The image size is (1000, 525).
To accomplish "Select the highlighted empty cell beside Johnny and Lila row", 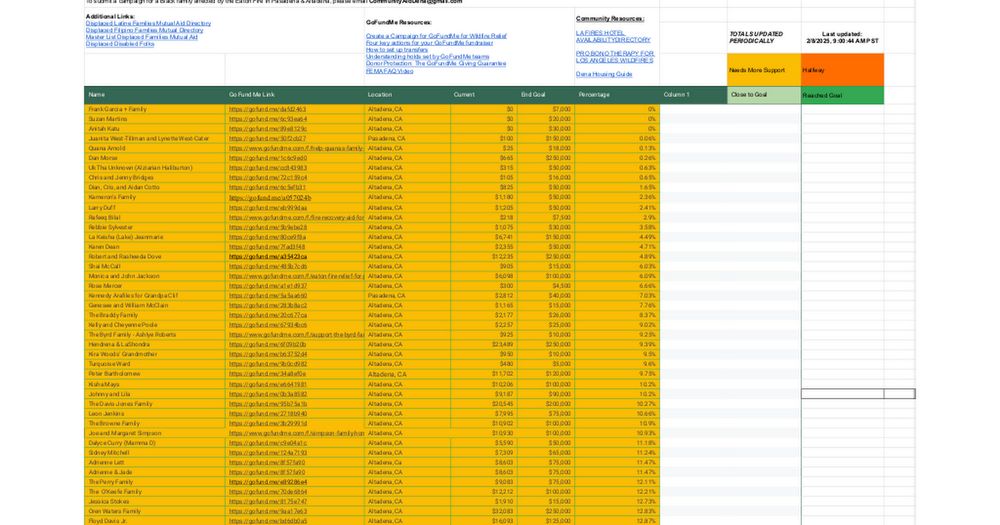I will pos(842,394).
